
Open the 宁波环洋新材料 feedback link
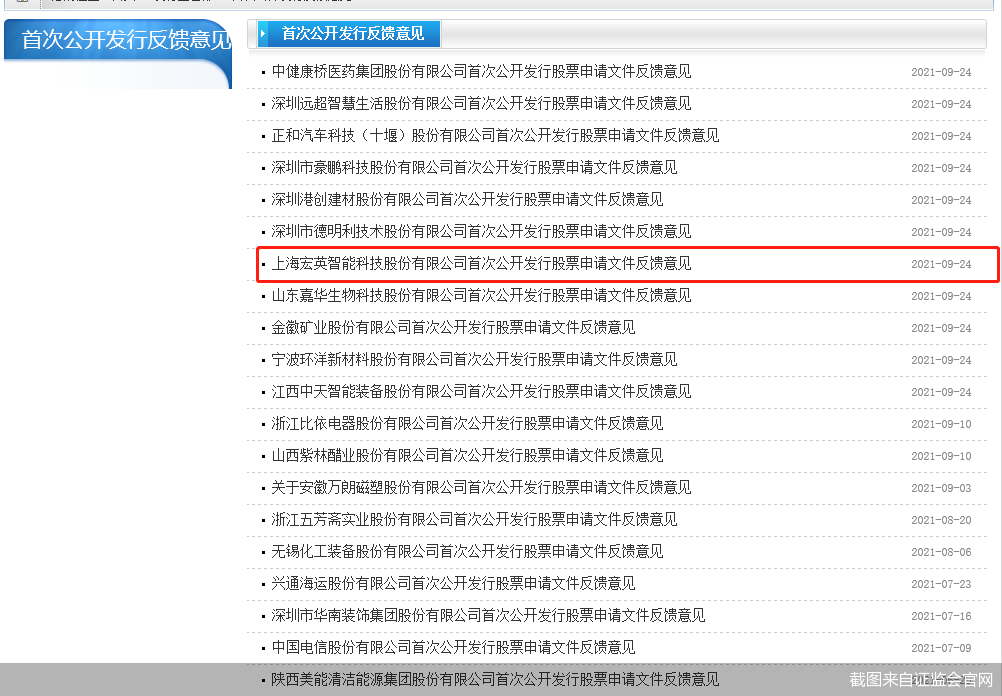[x=474, y=359]
